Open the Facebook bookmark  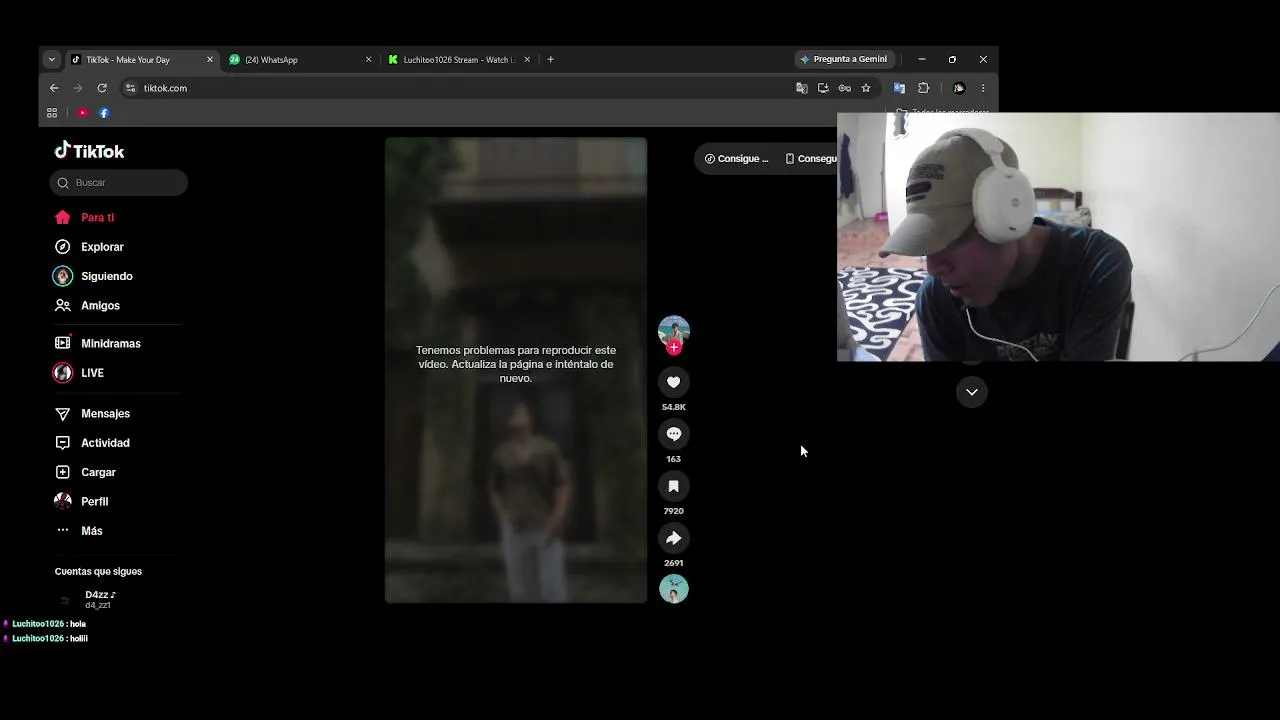tap(103, 113)
